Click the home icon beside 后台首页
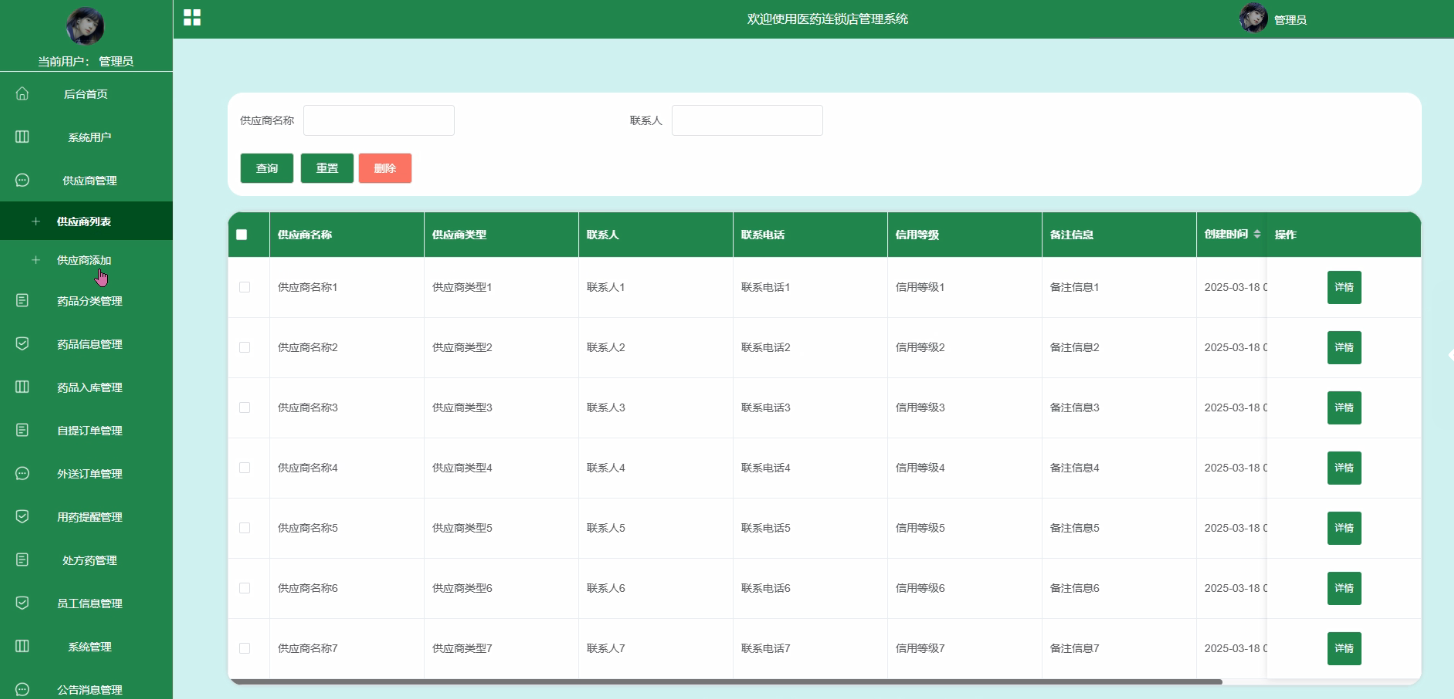 coord(22,94)
